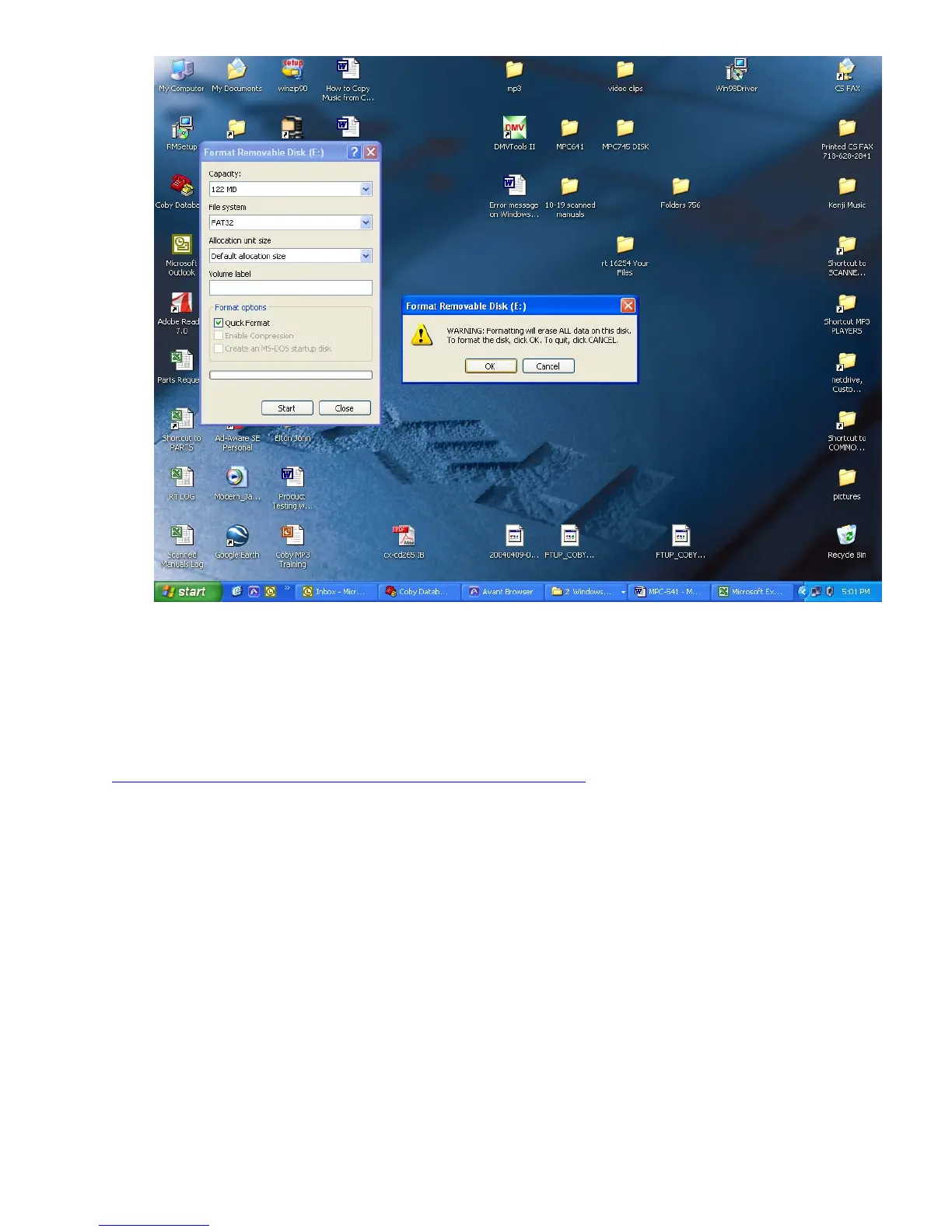The width and height of the screenshot is (952, 1232).
Task: Open Product Testing Word document icon
Action: coord(292,488)
